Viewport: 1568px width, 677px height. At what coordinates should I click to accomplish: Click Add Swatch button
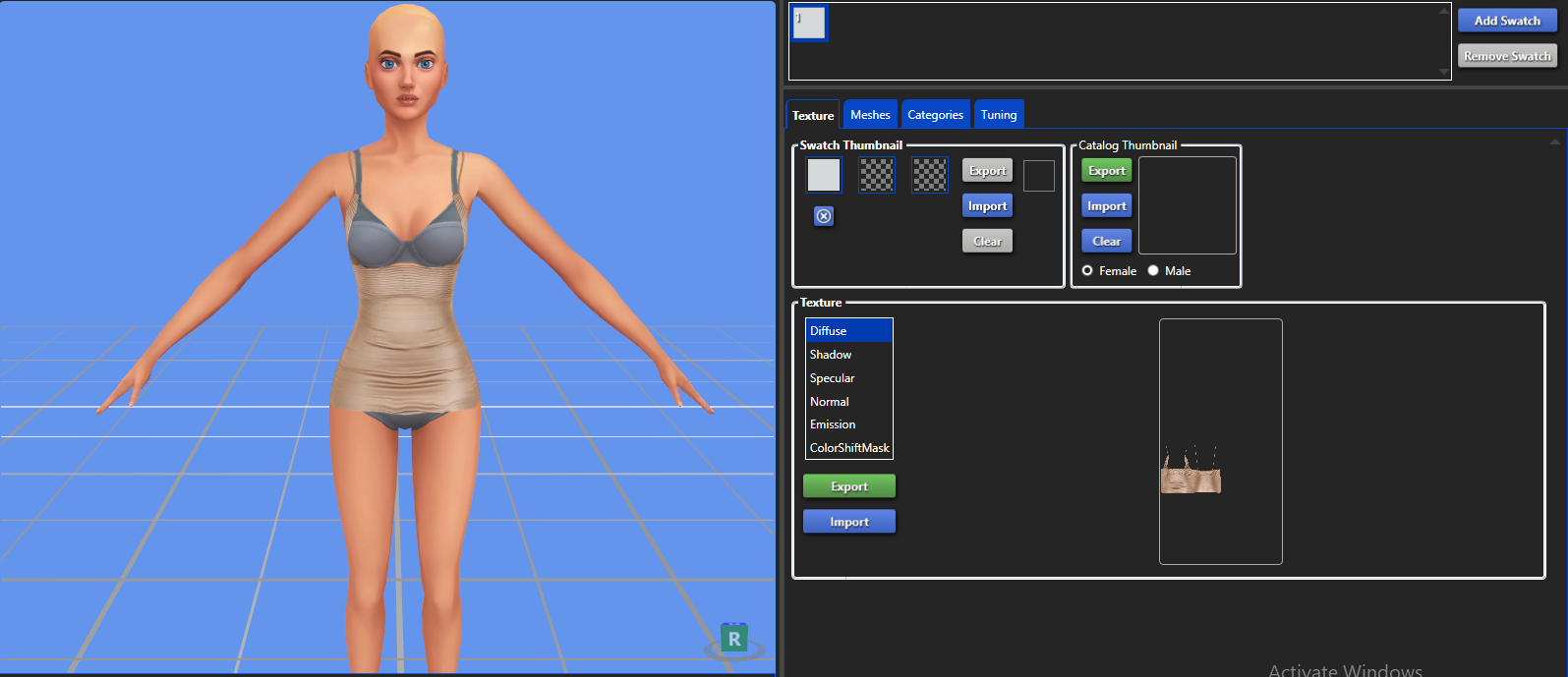pos(1507,21)
